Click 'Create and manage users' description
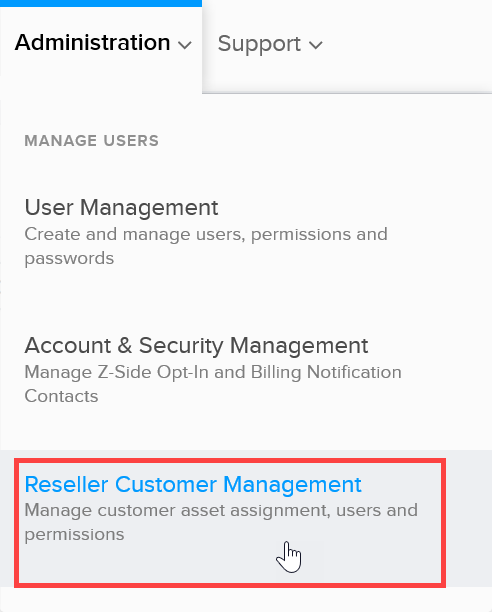Viewport: 492px width, 612px height. (x=135, y=234)
